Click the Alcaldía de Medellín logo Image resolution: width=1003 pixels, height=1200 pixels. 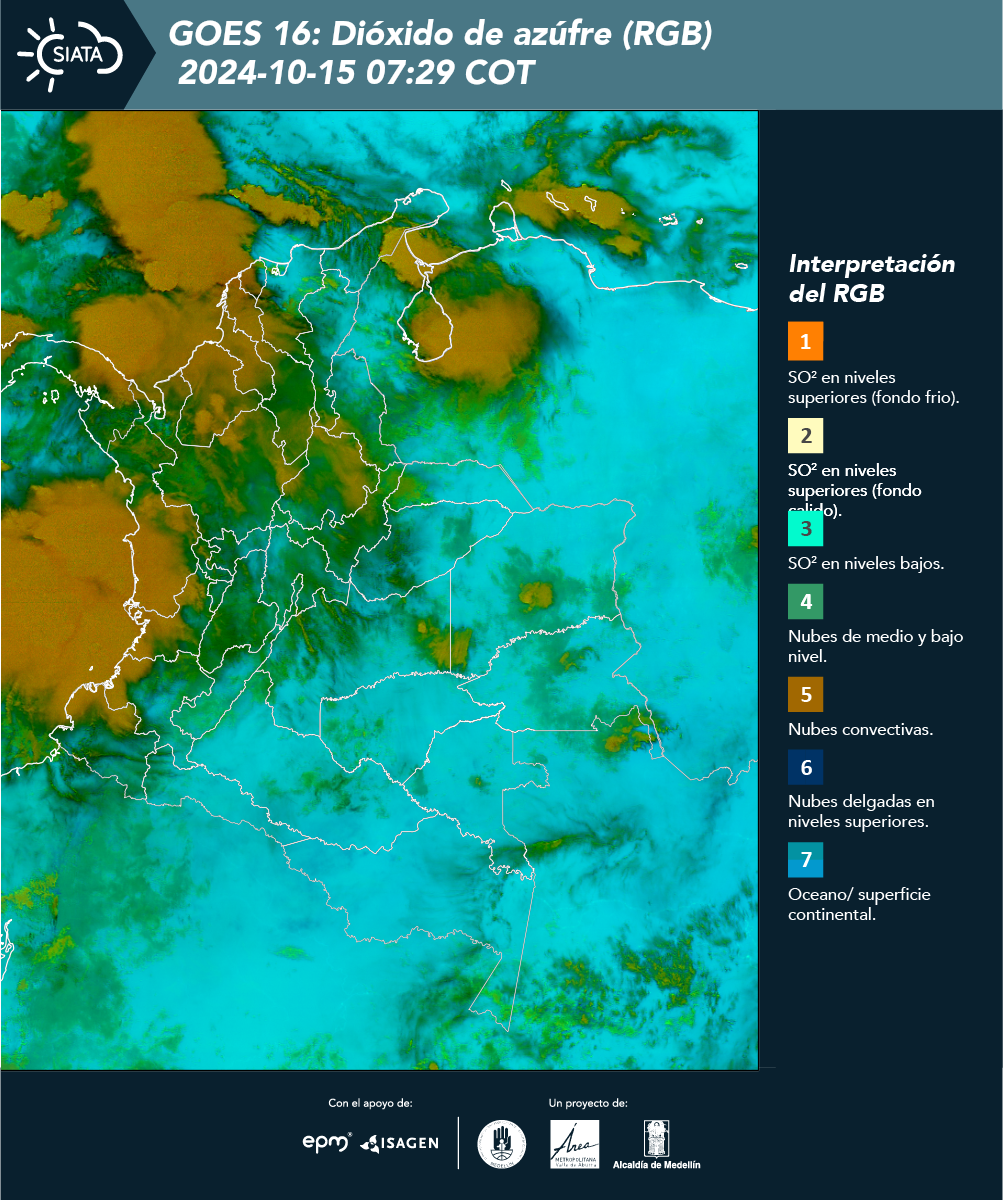pos(656,1145)
